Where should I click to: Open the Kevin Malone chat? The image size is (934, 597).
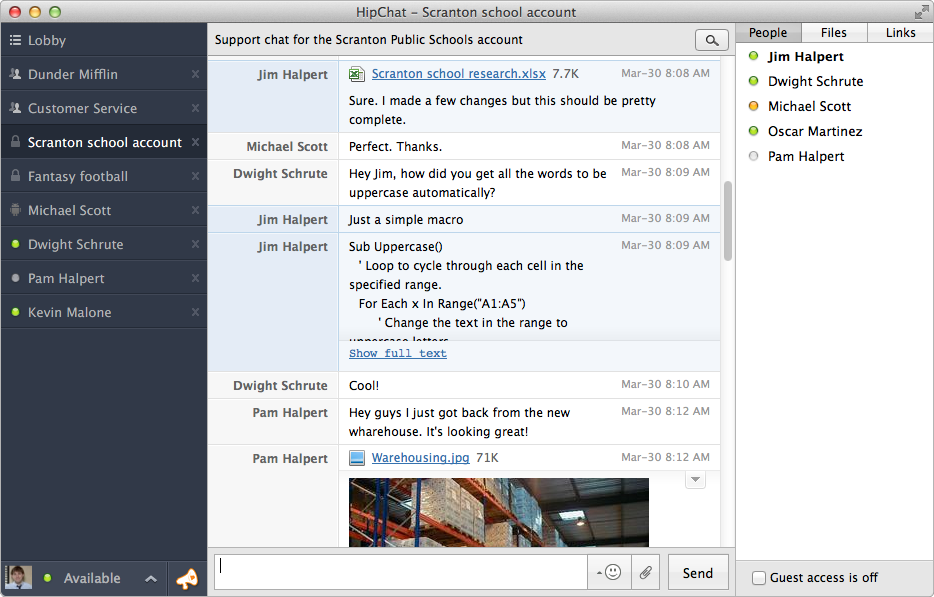click(x=104, y=312)
